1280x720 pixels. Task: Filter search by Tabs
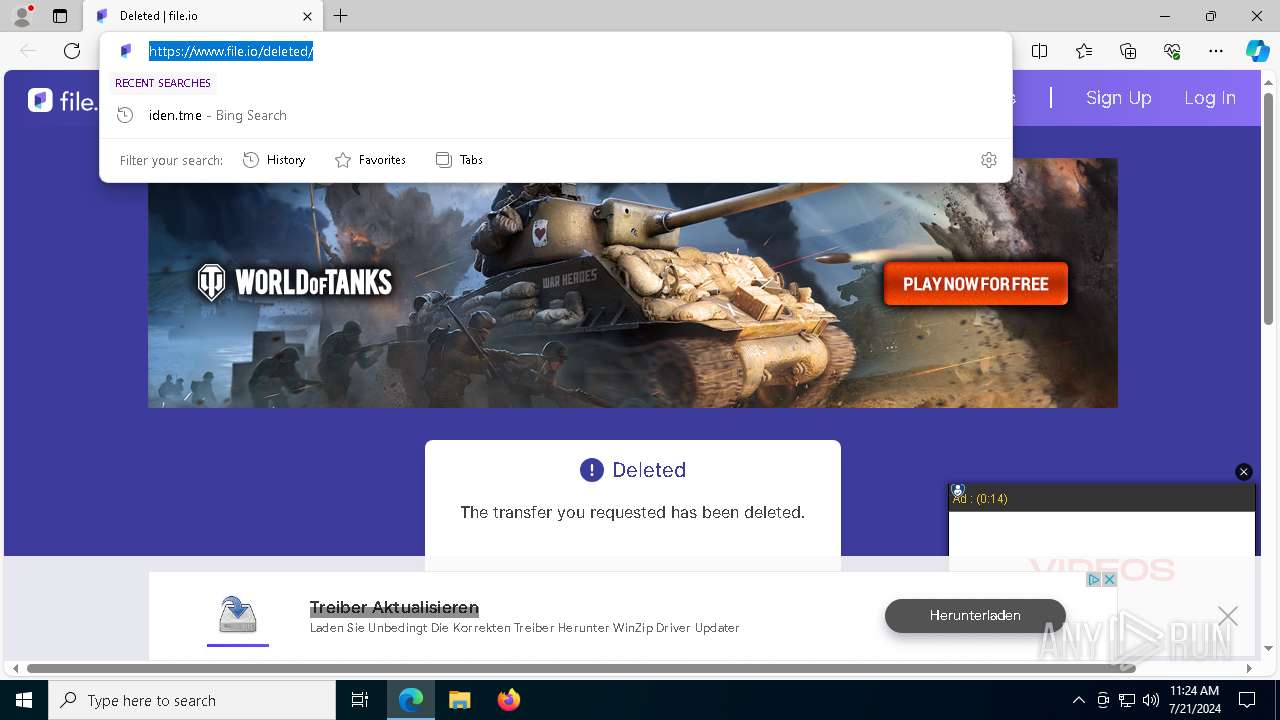click(459, 160)
